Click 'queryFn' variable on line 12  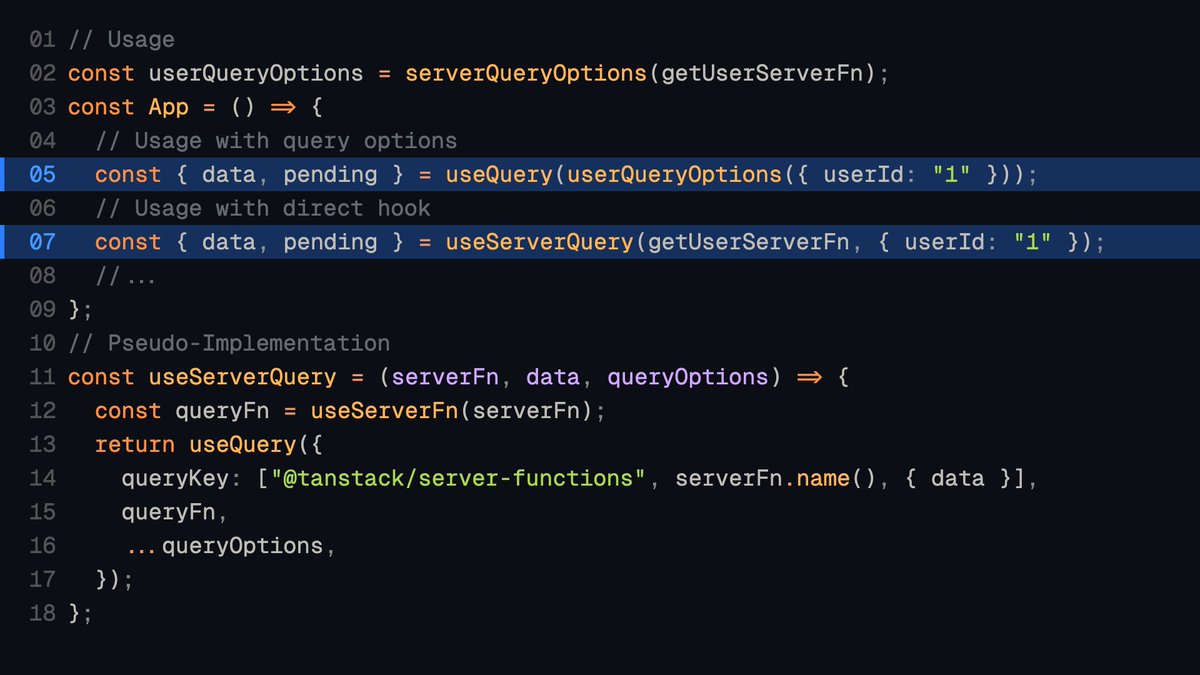tap(222, 411)
